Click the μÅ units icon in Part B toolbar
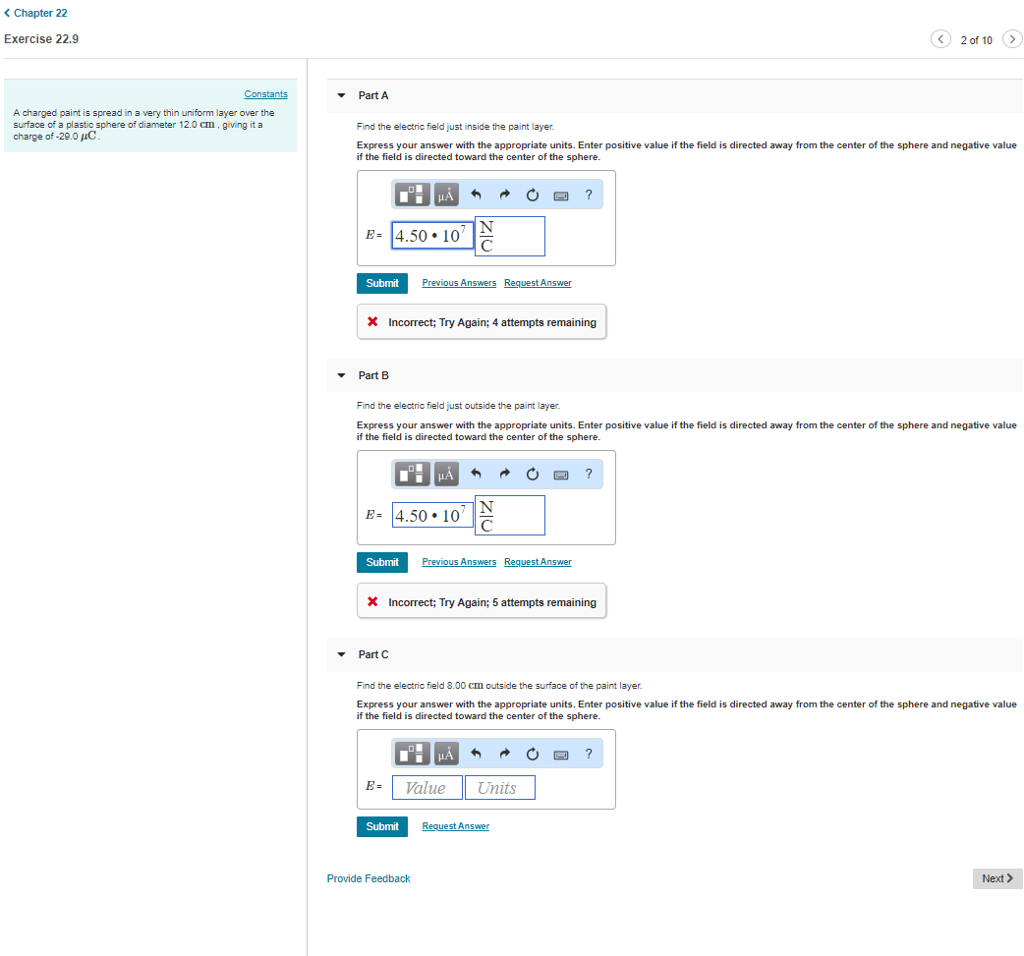 (445, 474)
